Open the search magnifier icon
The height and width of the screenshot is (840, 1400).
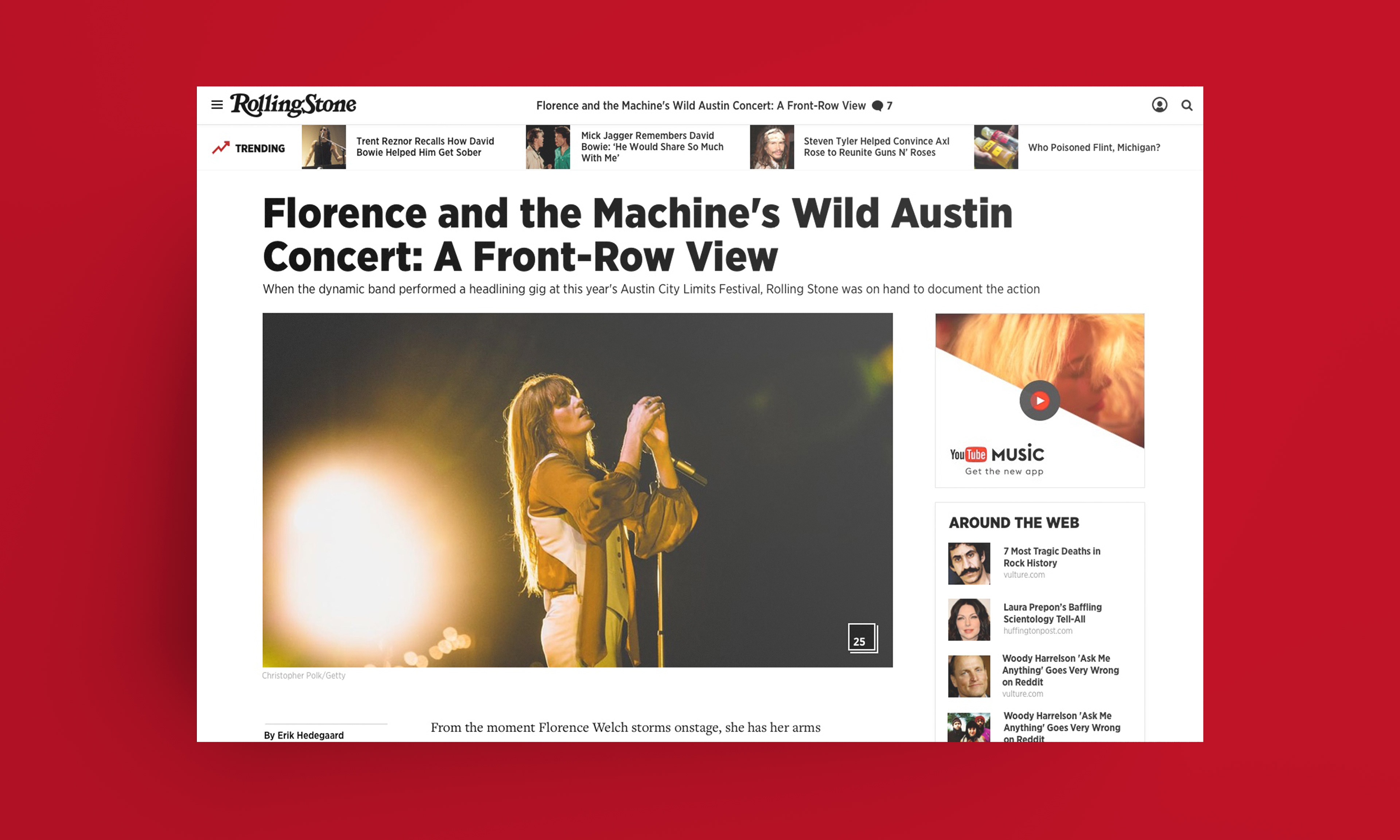pos(1187,105)
